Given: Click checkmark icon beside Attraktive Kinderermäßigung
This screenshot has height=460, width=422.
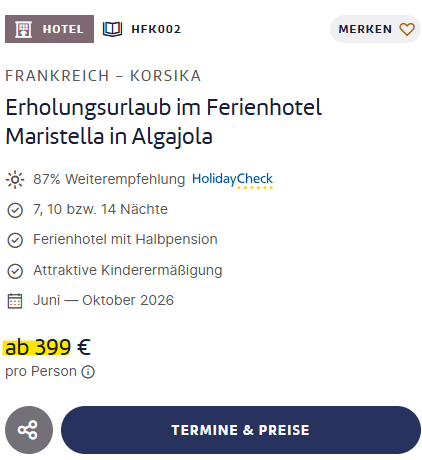Looking at the screenshot, I should point(15,271).
